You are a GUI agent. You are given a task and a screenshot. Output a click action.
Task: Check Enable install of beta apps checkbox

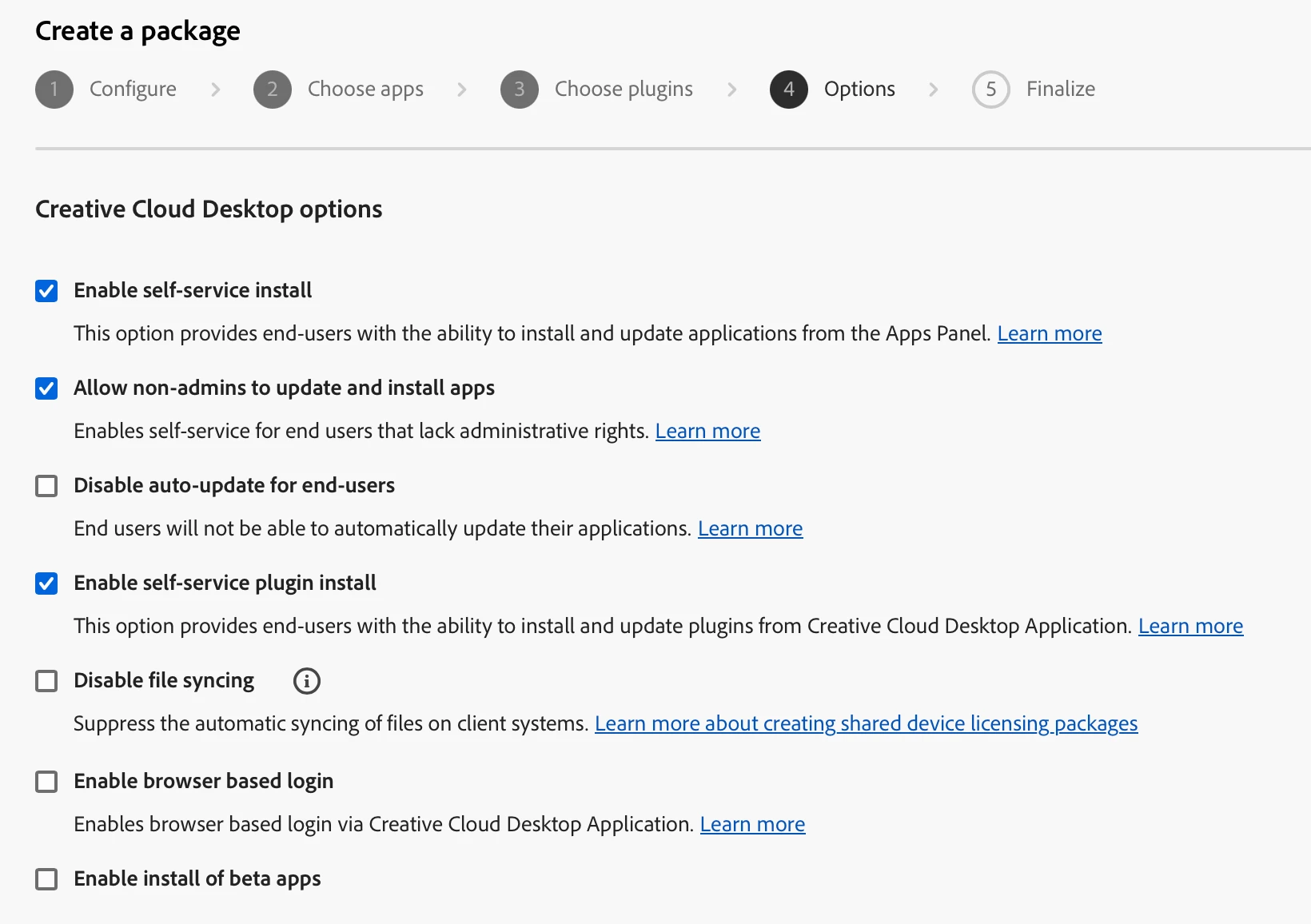[46, 879]
